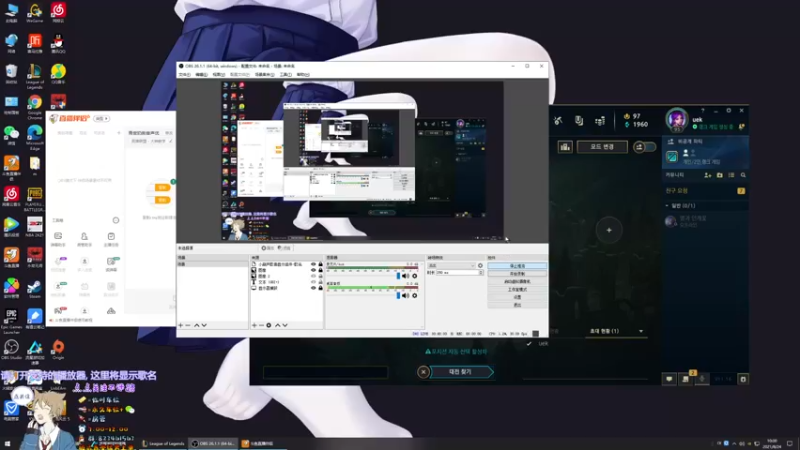This screenshot has height=450, width=800.
Task: Open the Windows Start button
Action: point(7,443)
